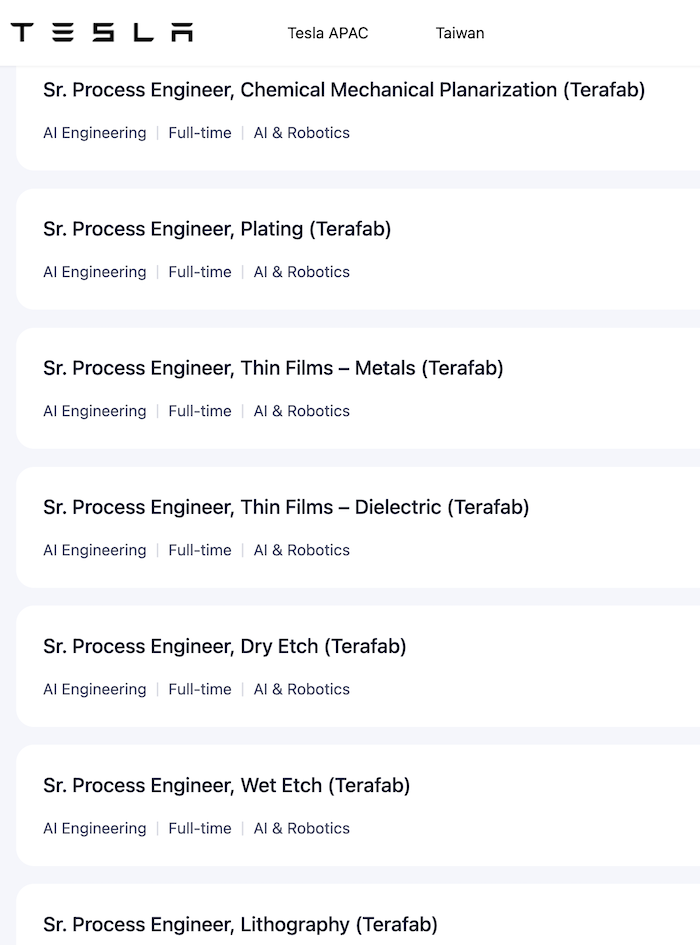Viewport: 700px width, 945px height.
Task: Open the Dry Etch (Terafab) job
Action: tap(225, 646)
